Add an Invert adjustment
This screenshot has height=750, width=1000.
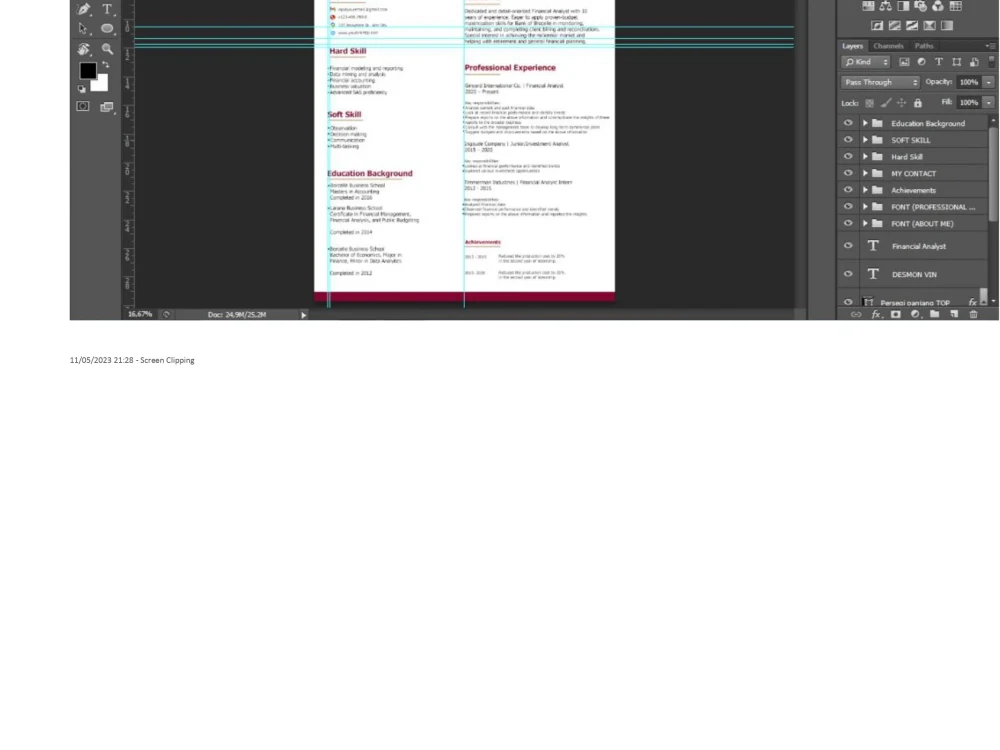(878, 26)
